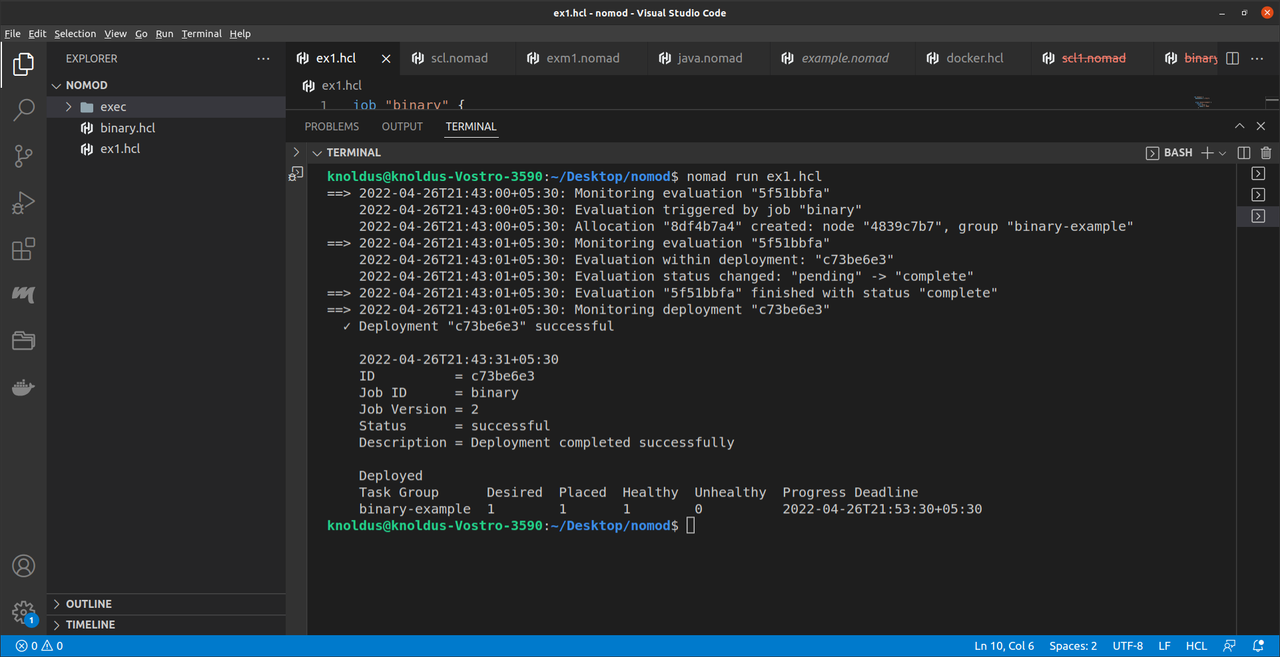The height and width of the screenshot is (657, 1280).
Task: Select the highlighted active terminal in list
Action: click(x=1258, y=216)
